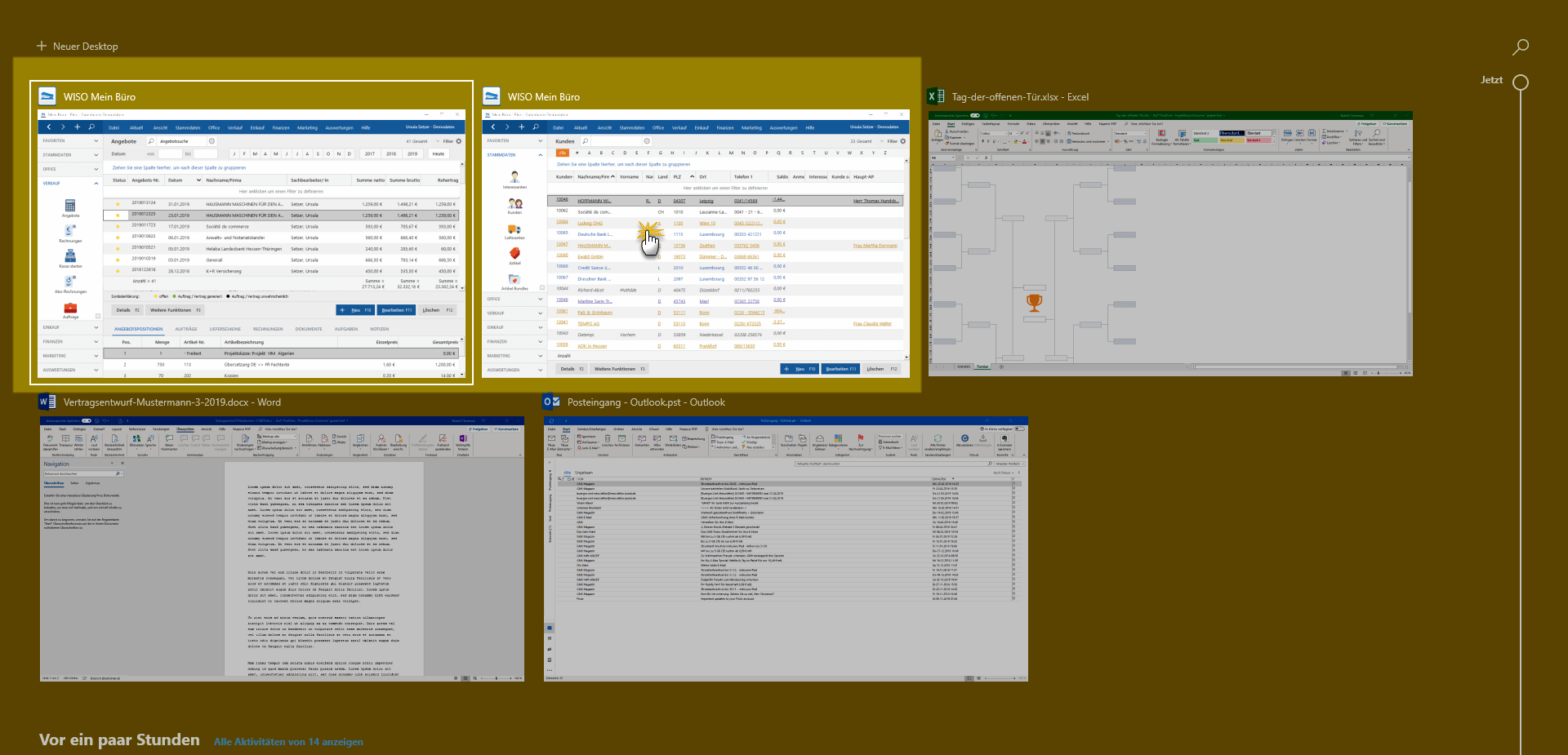Screen dimensions: 1568x755
Task: Click the Kasse starten register icon
Action: click(x=70, y=256)
